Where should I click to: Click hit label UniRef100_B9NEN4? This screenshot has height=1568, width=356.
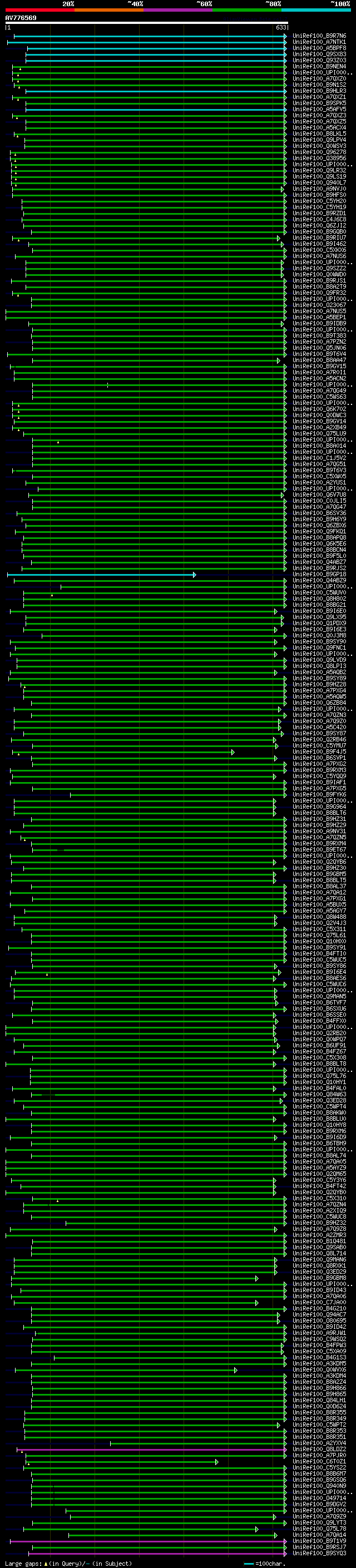(319, 66)
